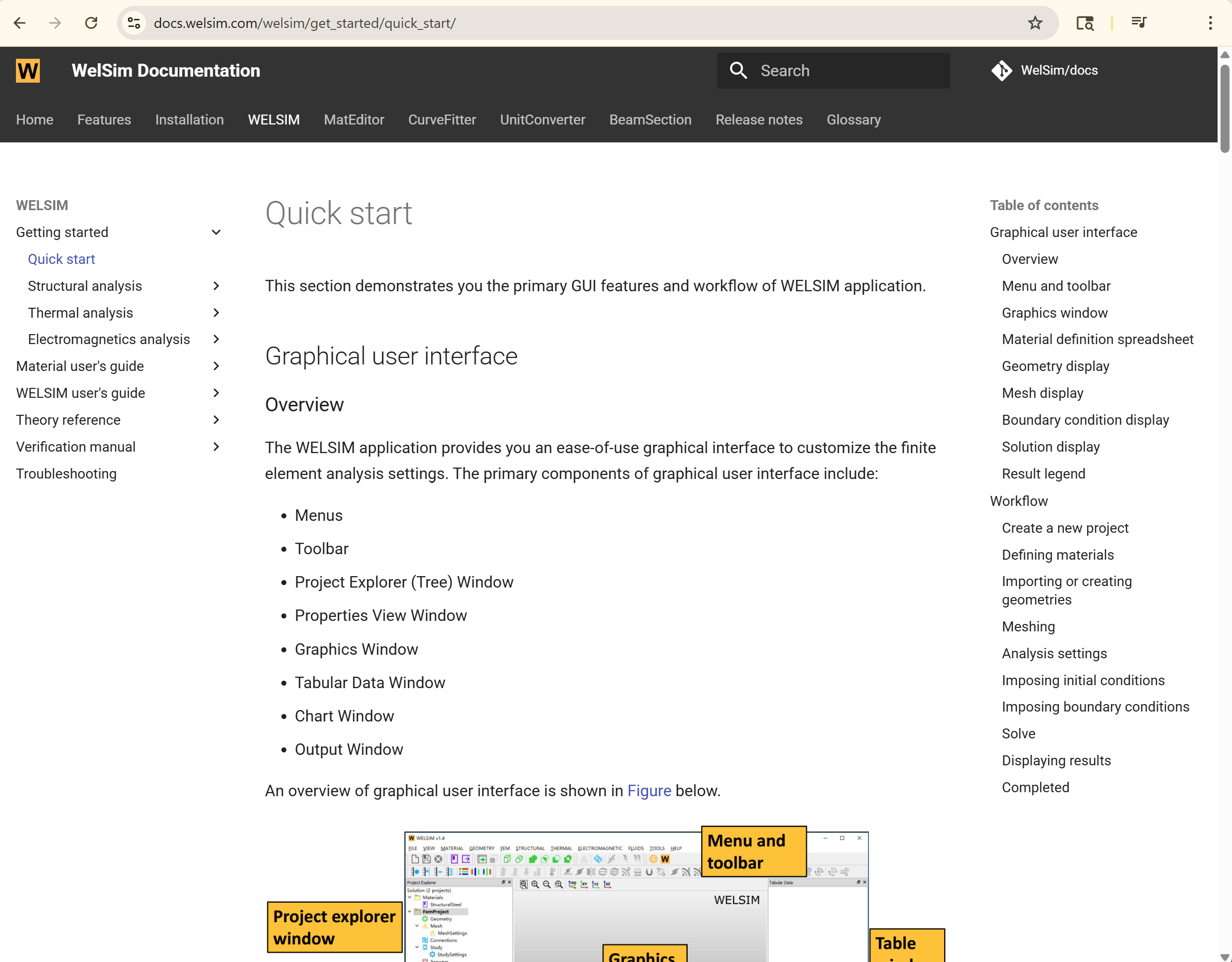
Task: Bookmark this page with star icon
Action: (1035, 23)
